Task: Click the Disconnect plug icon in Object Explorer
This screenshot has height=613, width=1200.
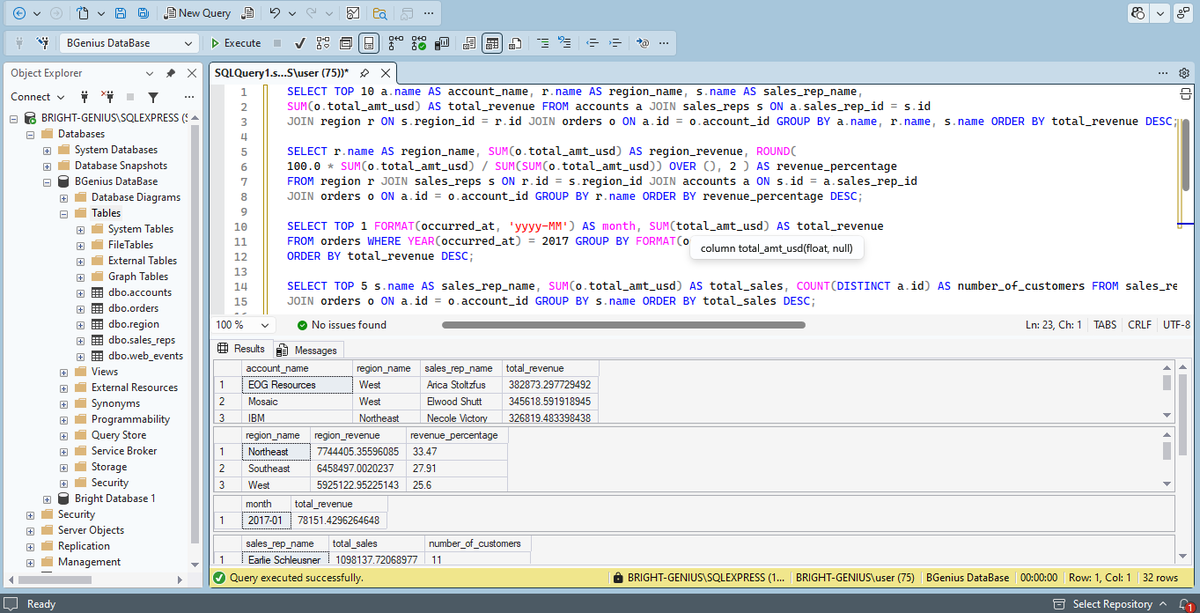Action: 108,97
